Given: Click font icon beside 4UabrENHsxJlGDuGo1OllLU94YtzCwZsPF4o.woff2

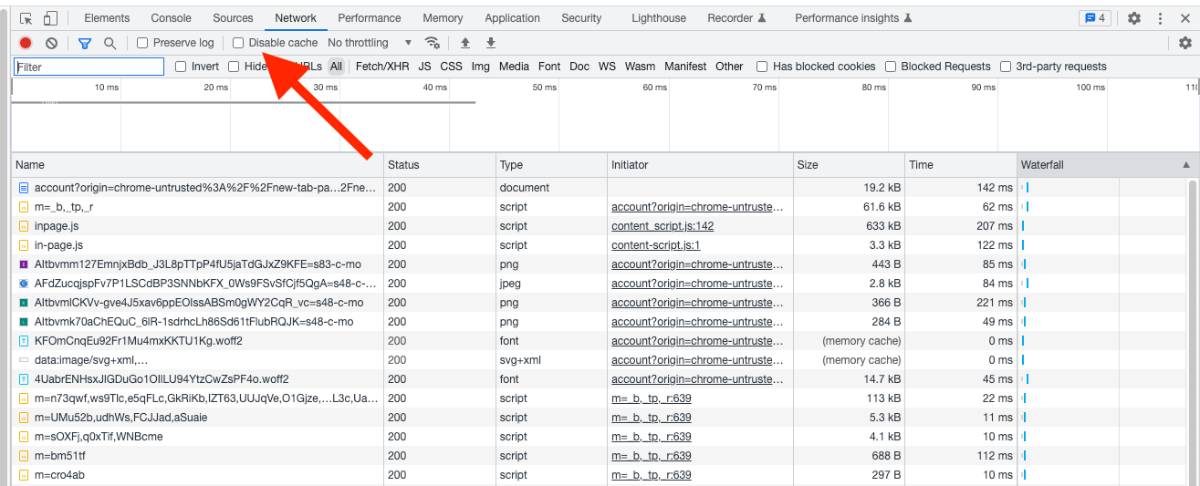Looking at the screenshot, I should (24, 379).
